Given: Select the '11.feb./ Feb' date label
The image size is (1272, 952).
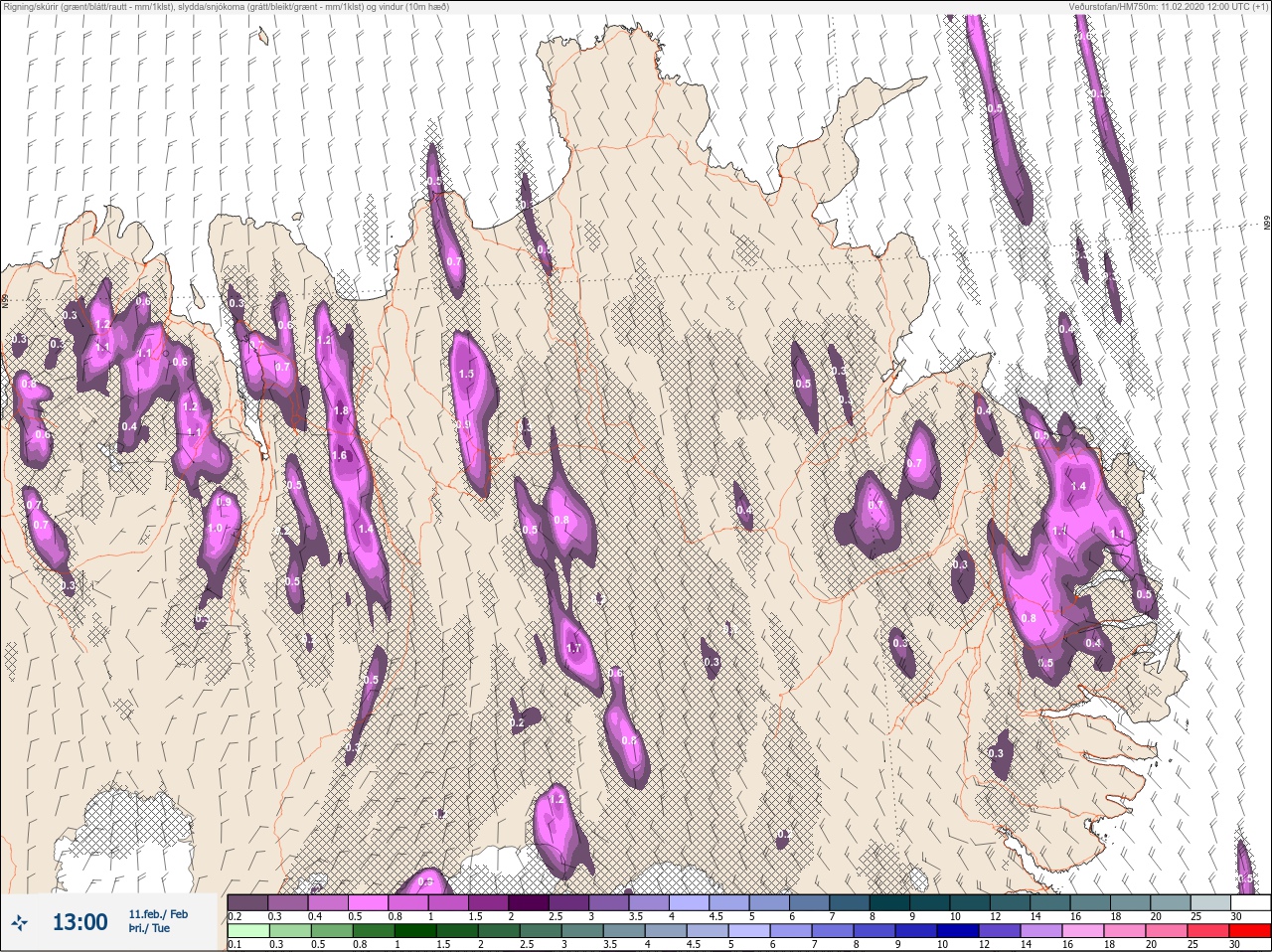Looking at the screenshot, I should tap(158, 913).
